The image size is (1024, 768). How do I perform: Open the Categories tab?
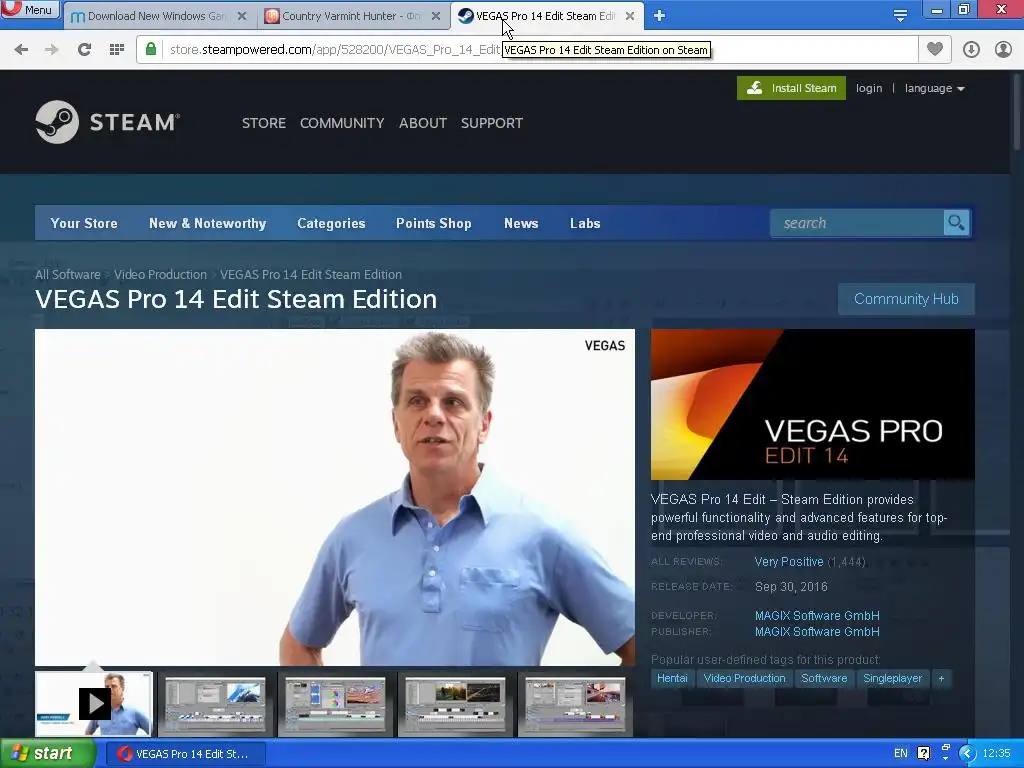[x=331, y=223]
